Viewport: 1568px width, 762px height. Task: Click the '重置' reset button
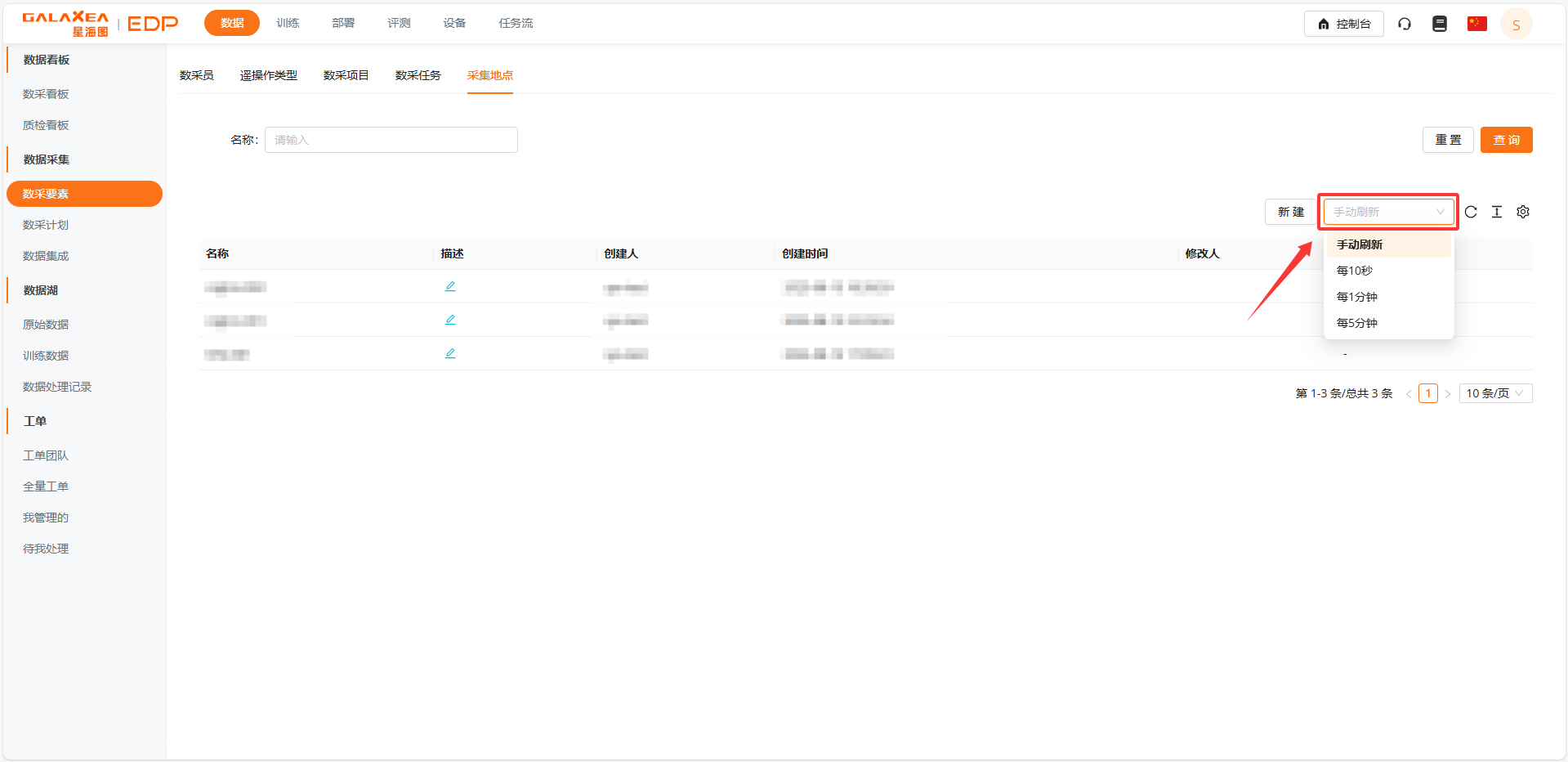pyautogui.click(x=1448, y=140)
